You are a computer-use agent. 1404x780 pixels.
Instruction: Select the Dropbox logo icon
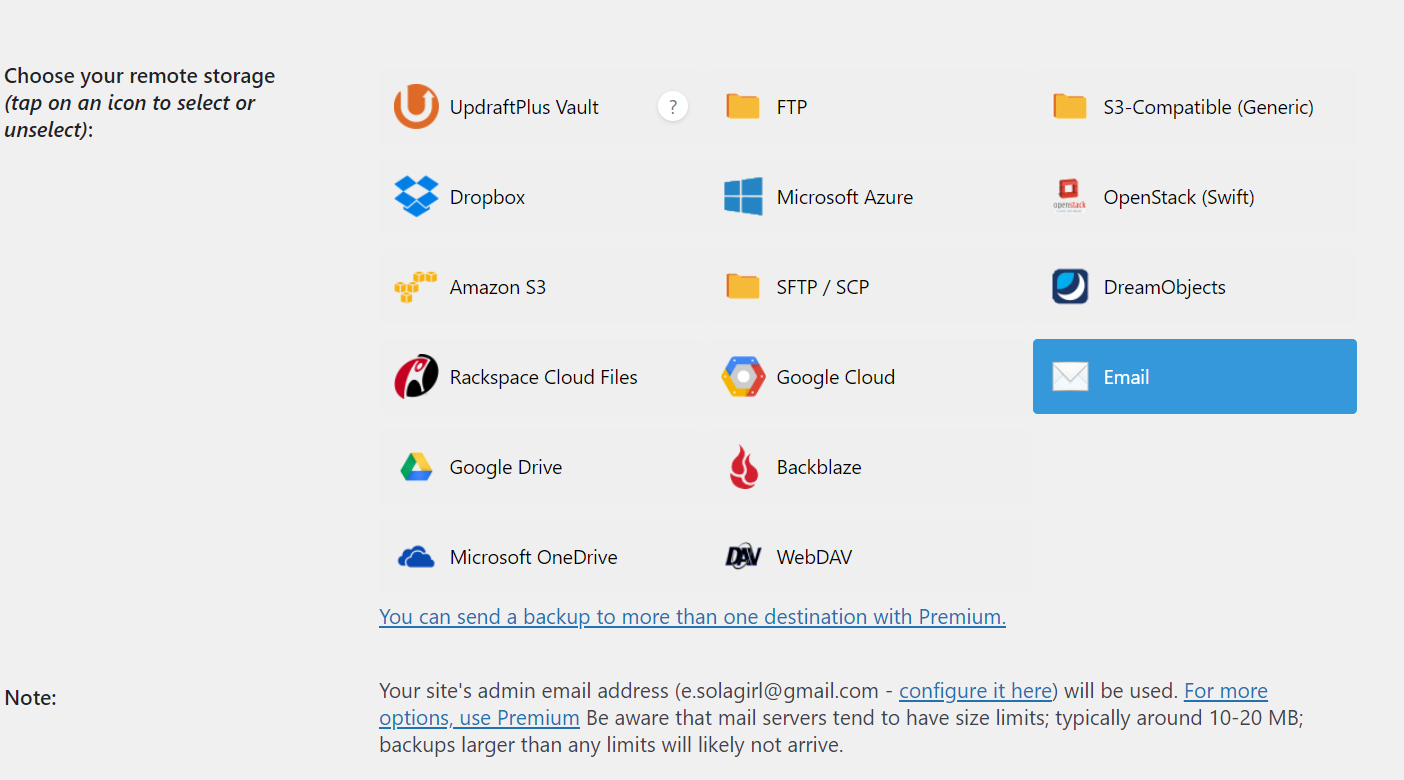click(416, 197)
